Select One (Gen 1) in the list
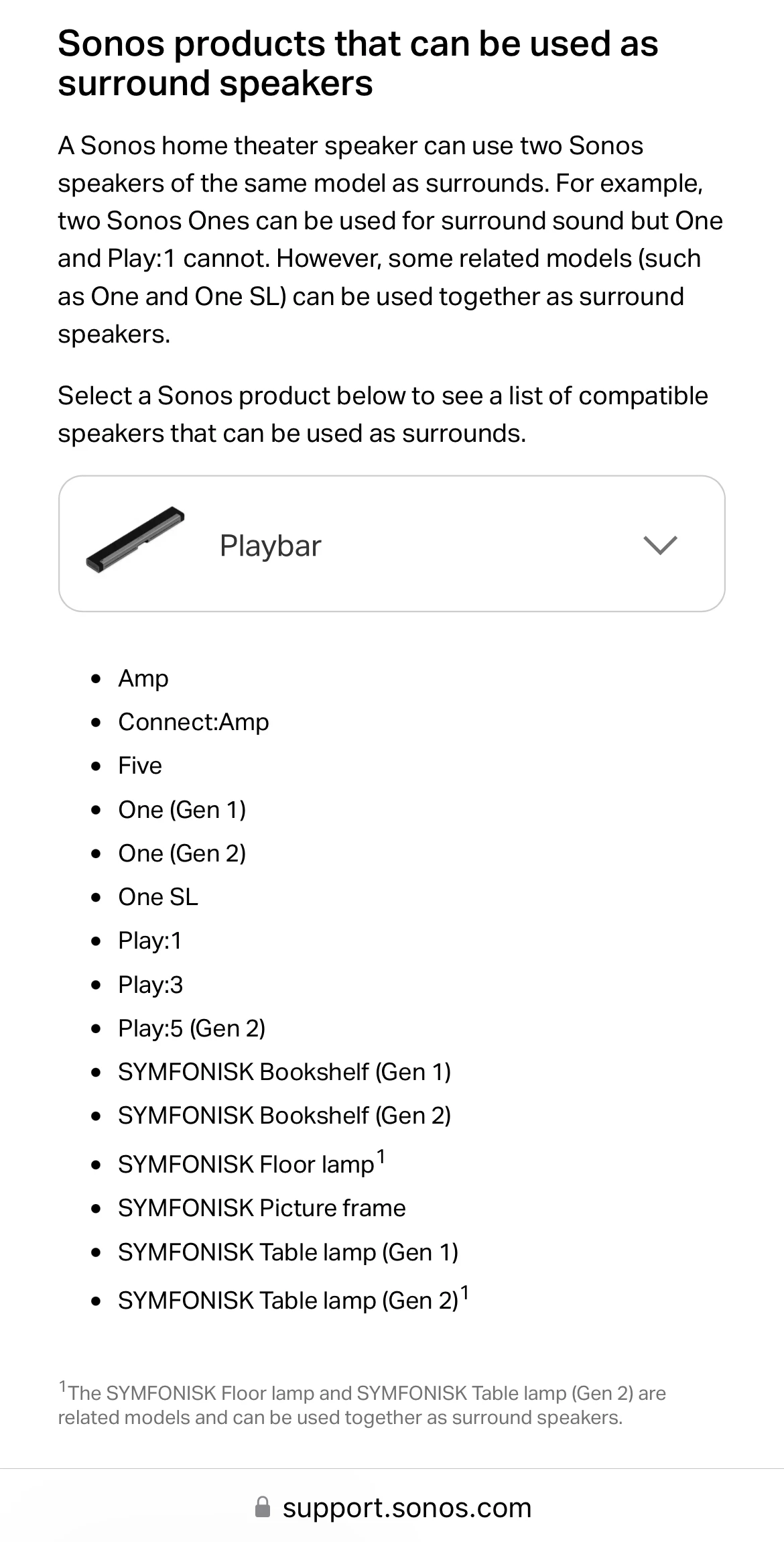Viewport: 784px width, 1542px height. [x=182, y=810]
